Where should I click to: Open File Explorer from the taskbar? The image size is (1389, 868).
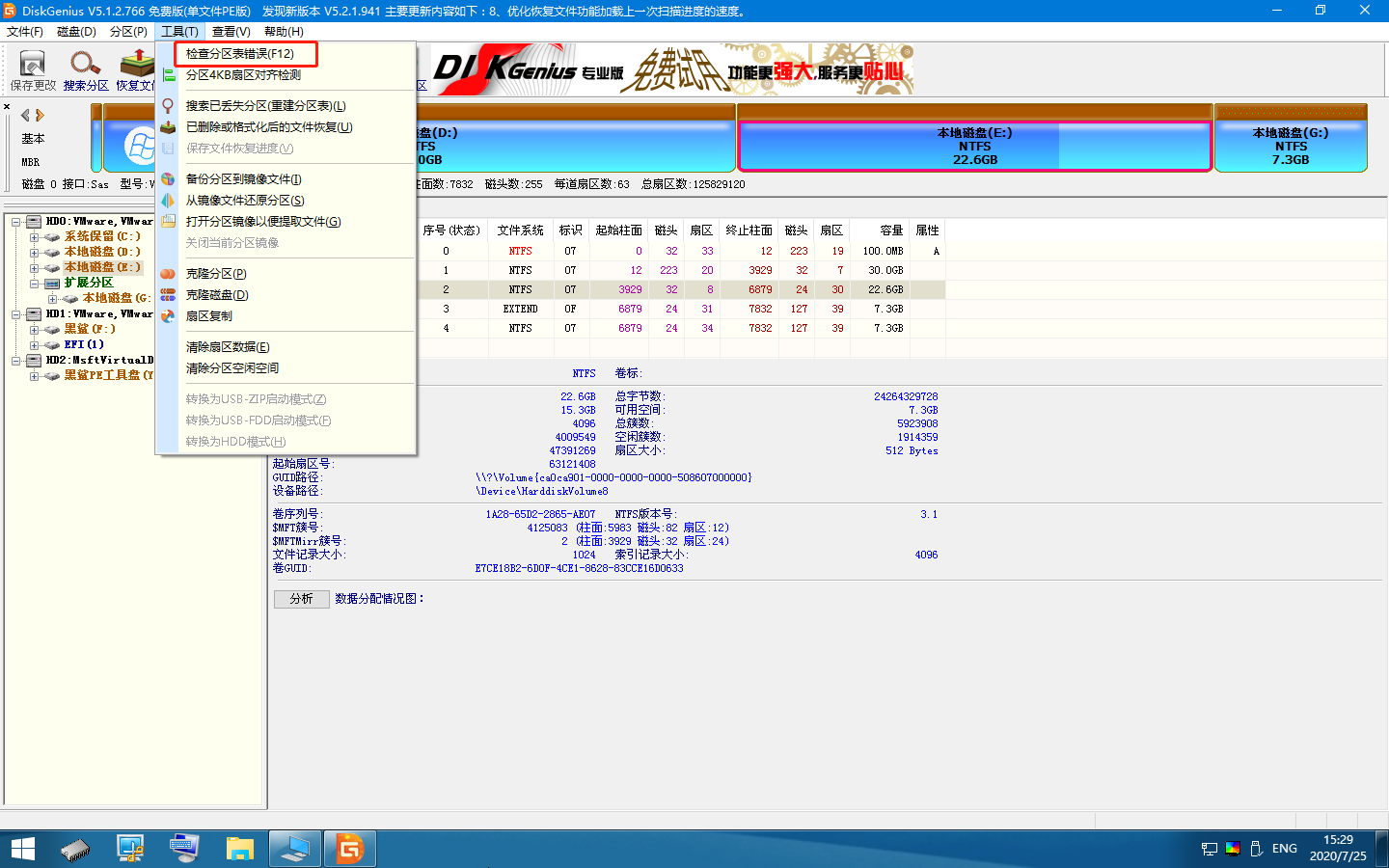coord(239,850)
